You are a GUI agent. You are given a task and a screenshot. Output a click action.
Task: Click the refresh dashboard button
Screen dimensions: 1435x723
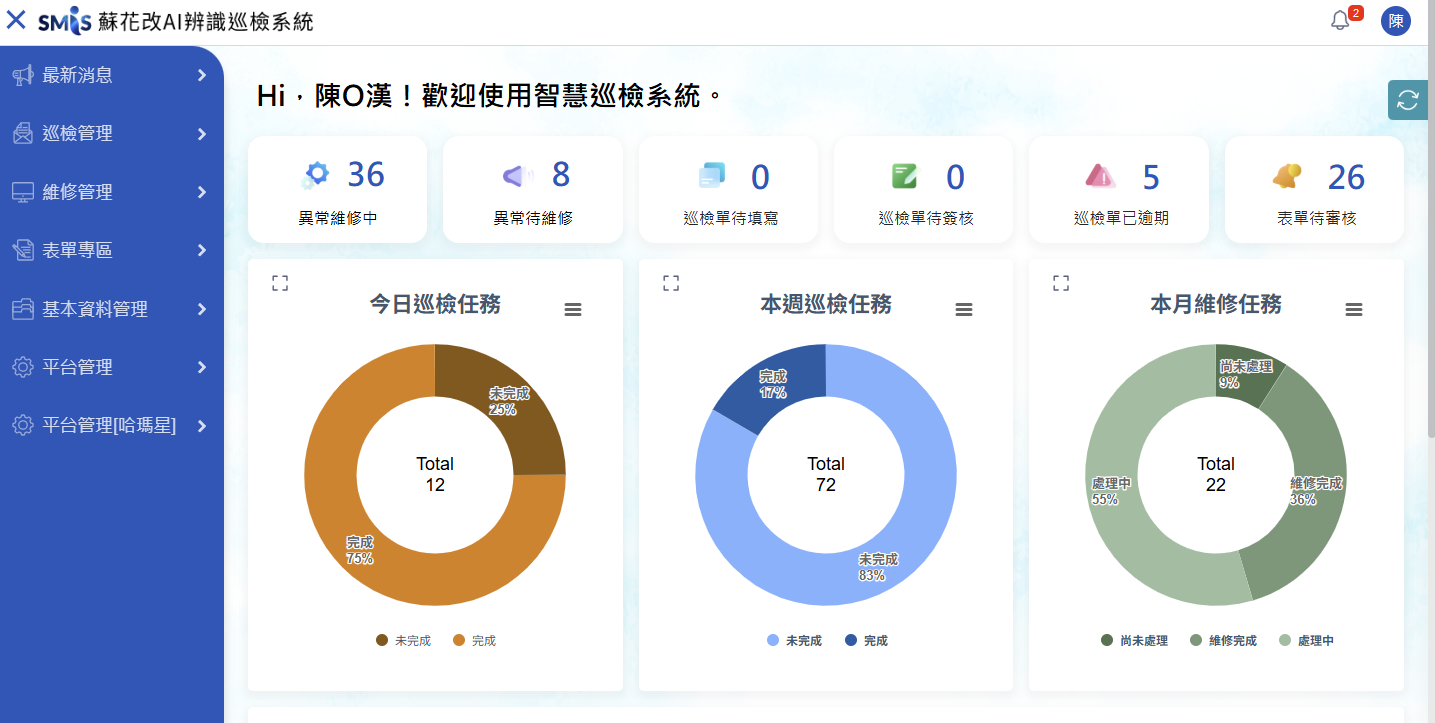[x=1408, y=100]
